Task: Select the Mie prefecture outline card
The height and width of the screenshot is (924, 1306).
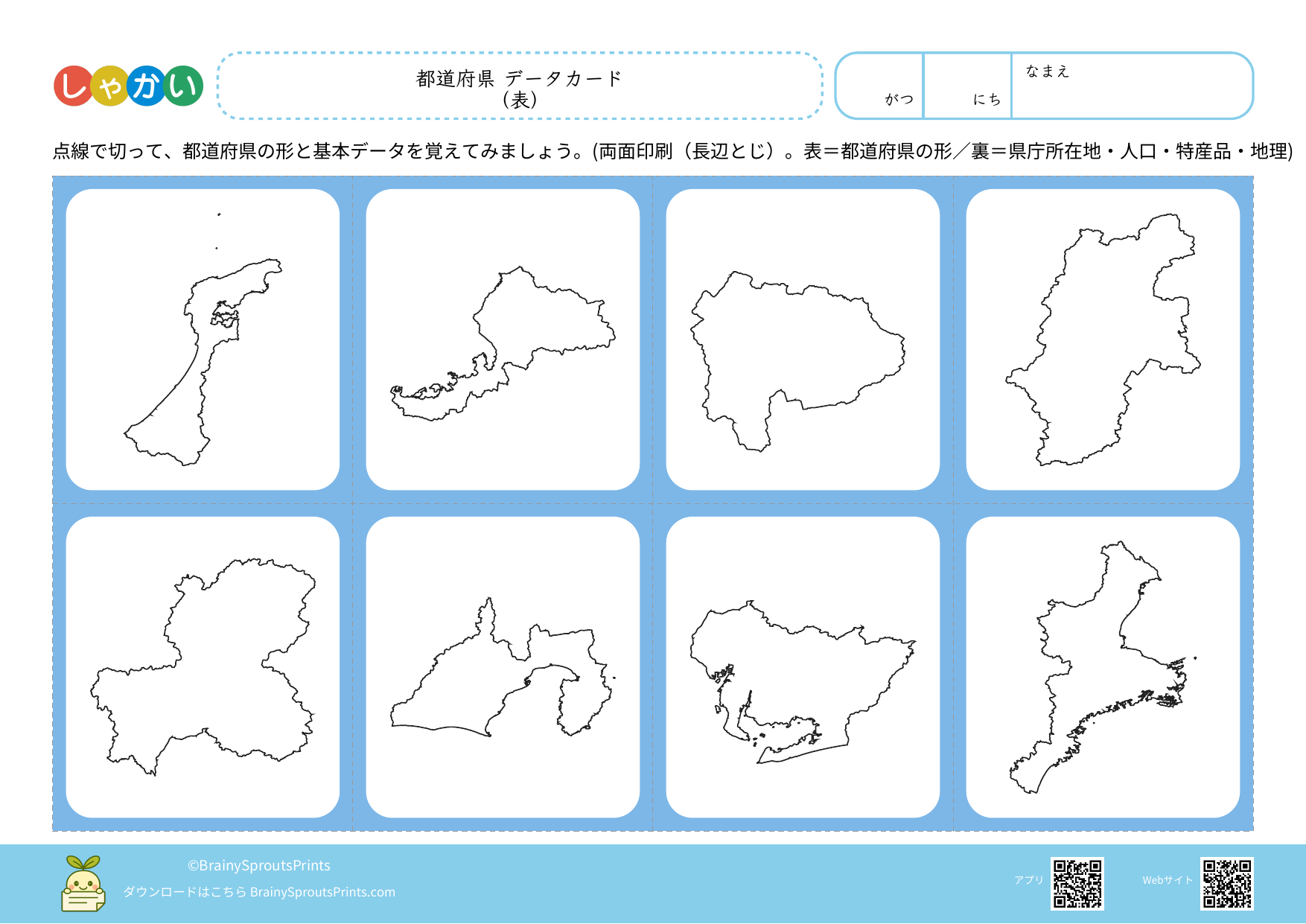Action: tap(1103, 667)
